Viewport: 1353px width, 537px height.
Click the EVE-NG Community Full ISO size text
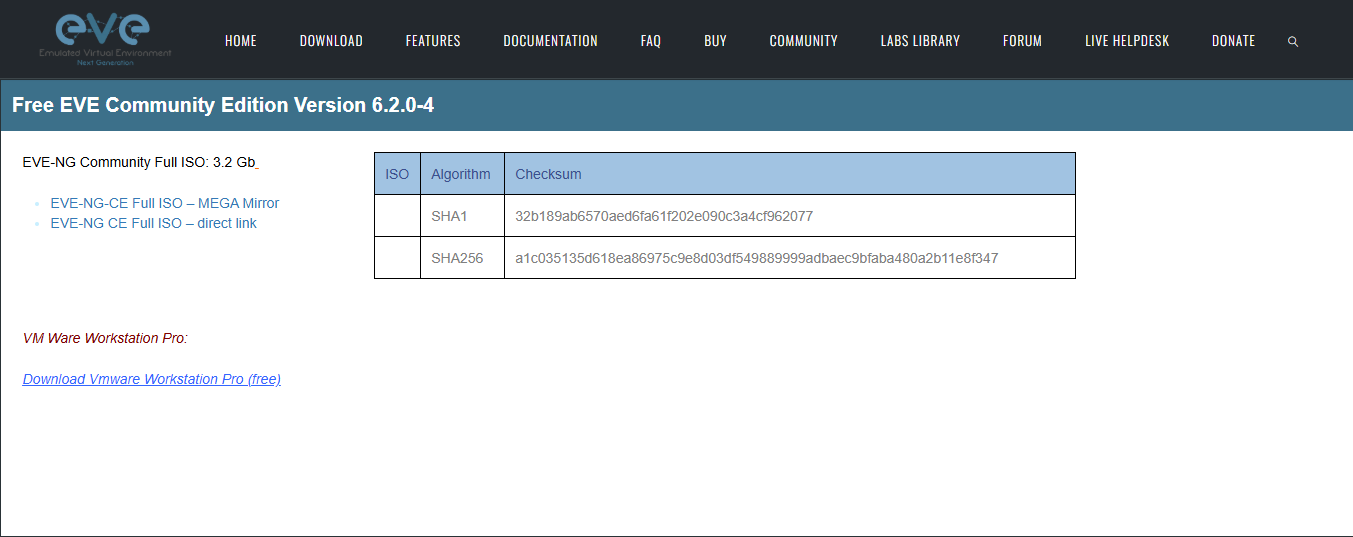coord(140,162)
